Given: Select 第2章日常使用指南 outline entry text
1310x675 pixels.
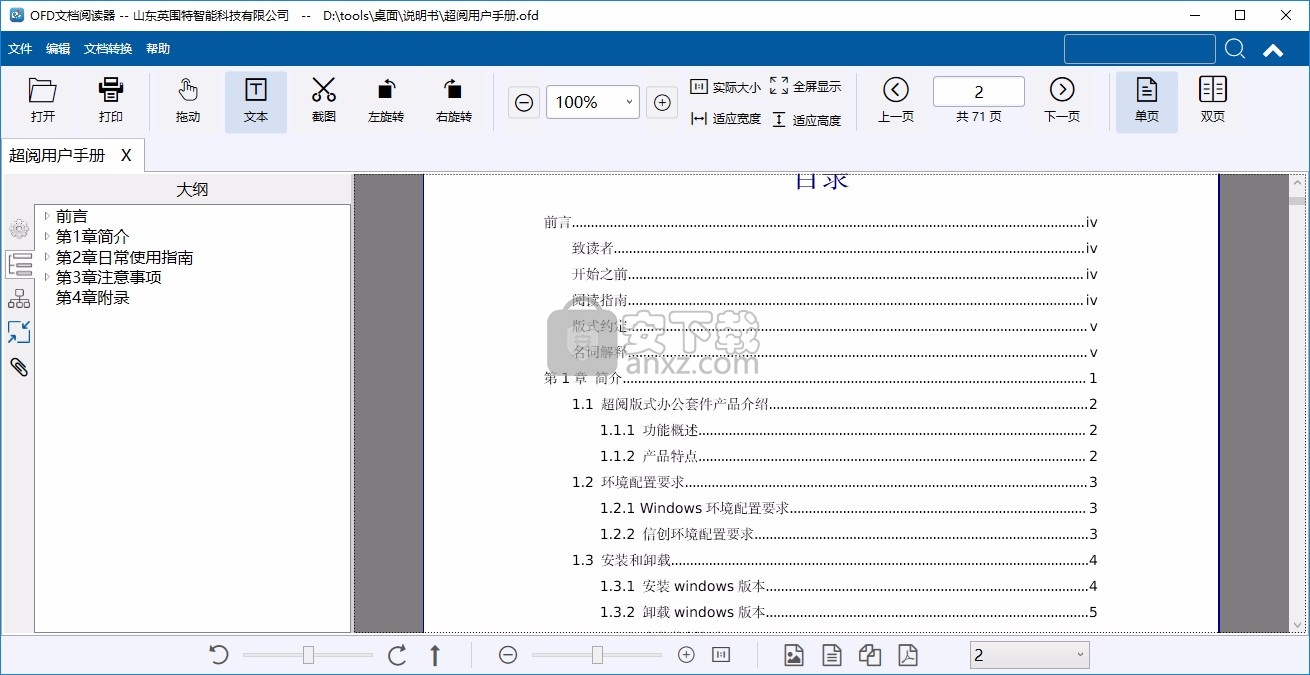Looking at the screenshot, I should (125, 258).
